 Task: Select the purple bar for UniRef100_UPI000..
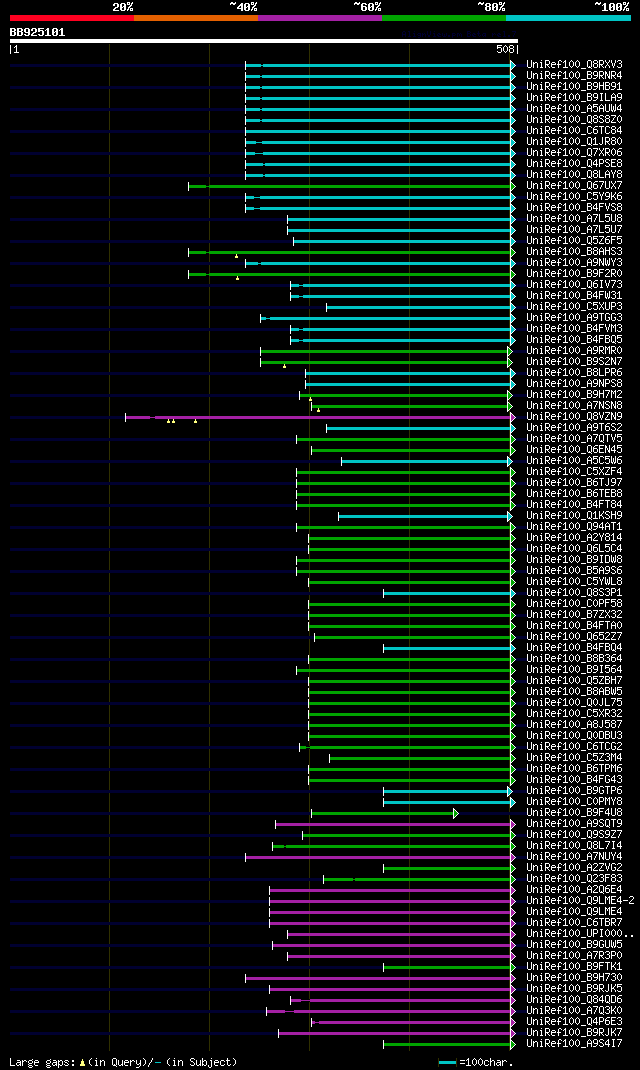(399, 934)
